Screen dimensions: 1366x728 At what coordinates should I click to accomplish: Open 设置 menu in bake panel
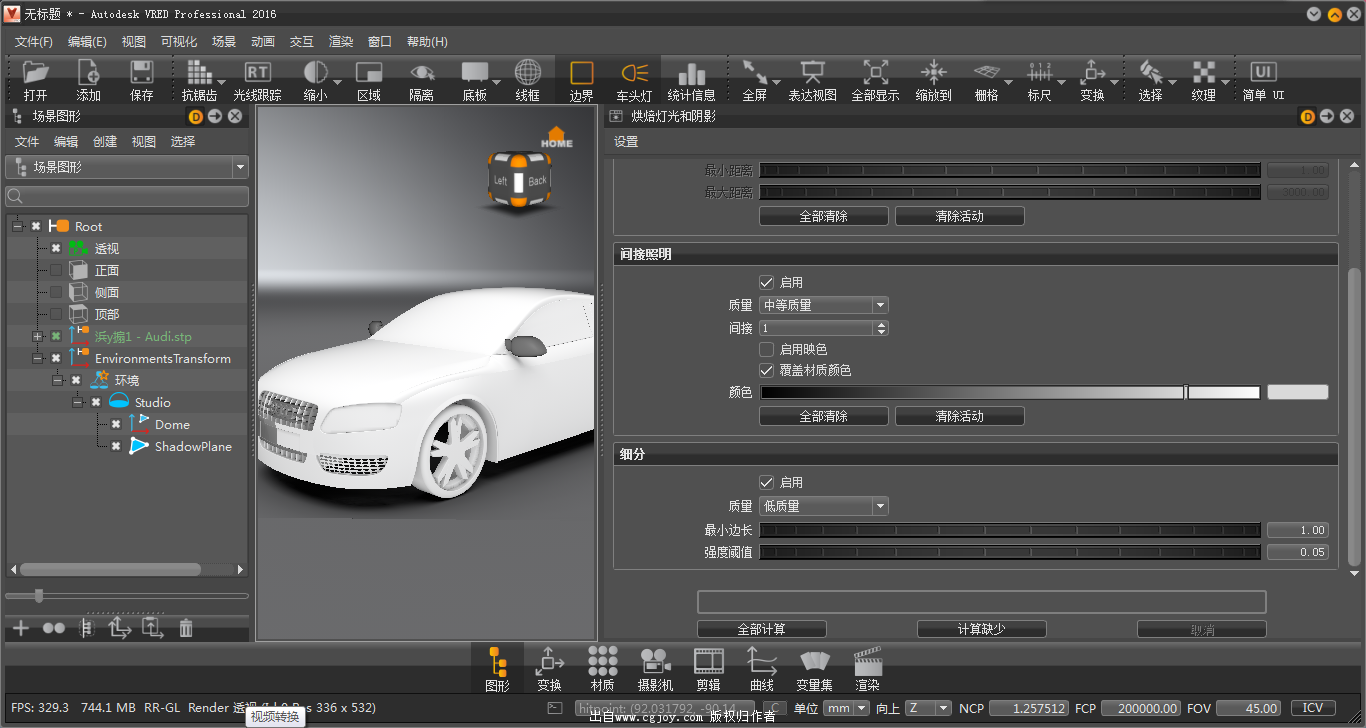pyautogui.click(x=626, y=141)
